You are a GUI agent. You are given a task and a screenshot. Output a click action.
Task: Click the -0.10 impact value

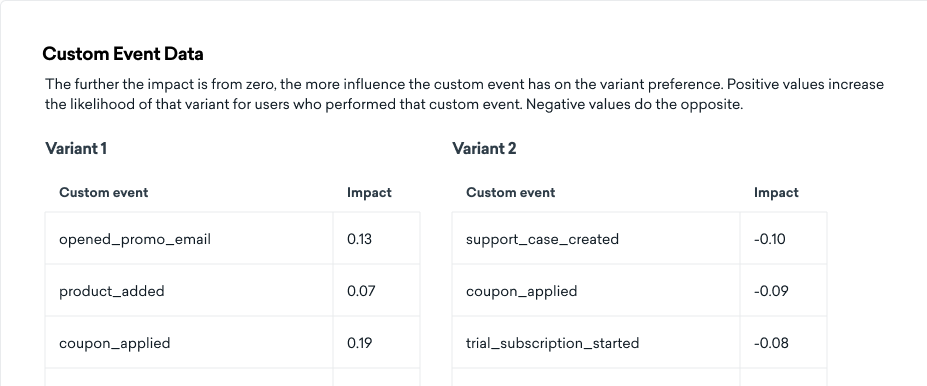click(x=770, y=239)
